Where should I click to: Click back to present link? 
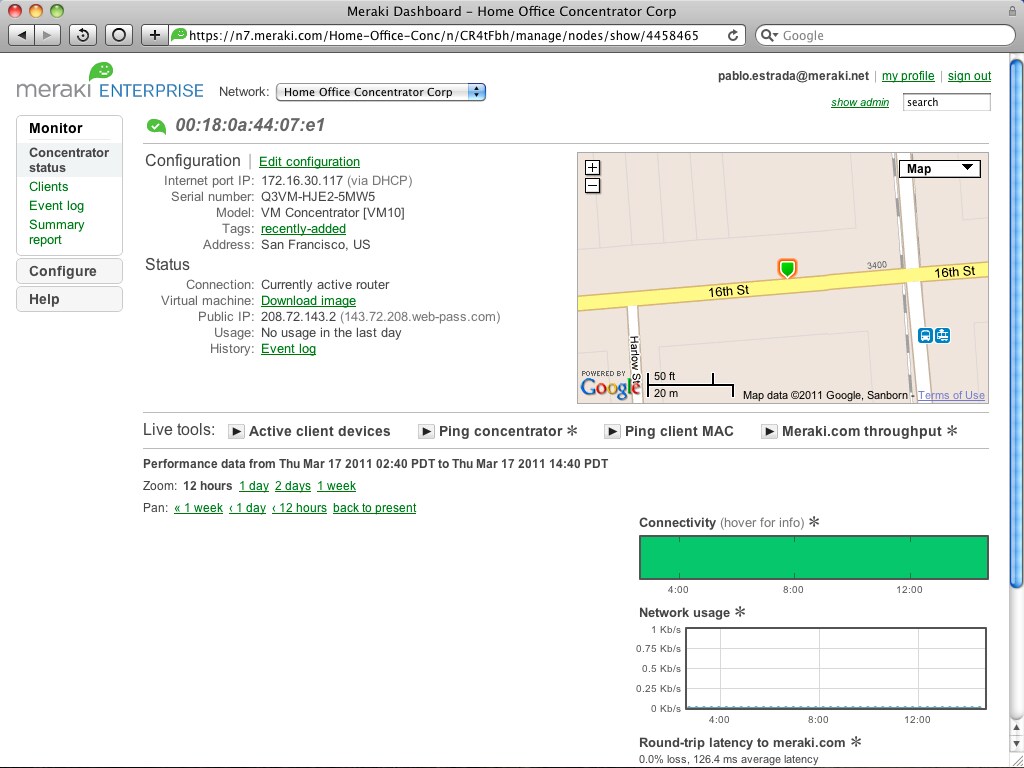click(374, 507)
